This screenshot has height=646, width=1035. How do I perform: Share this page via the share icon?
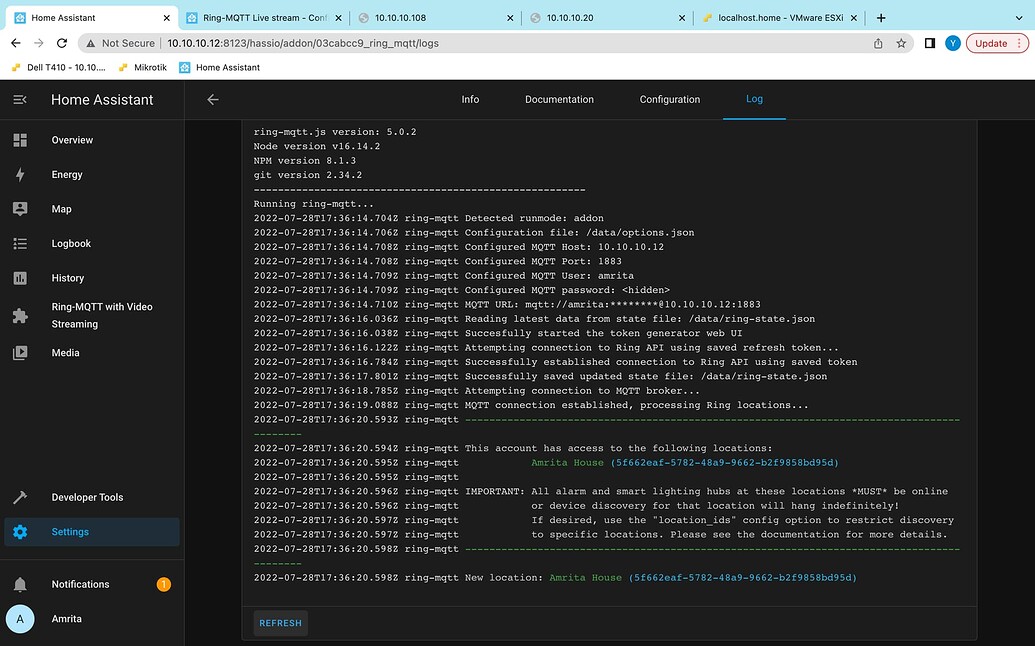[x=878, y=43]
